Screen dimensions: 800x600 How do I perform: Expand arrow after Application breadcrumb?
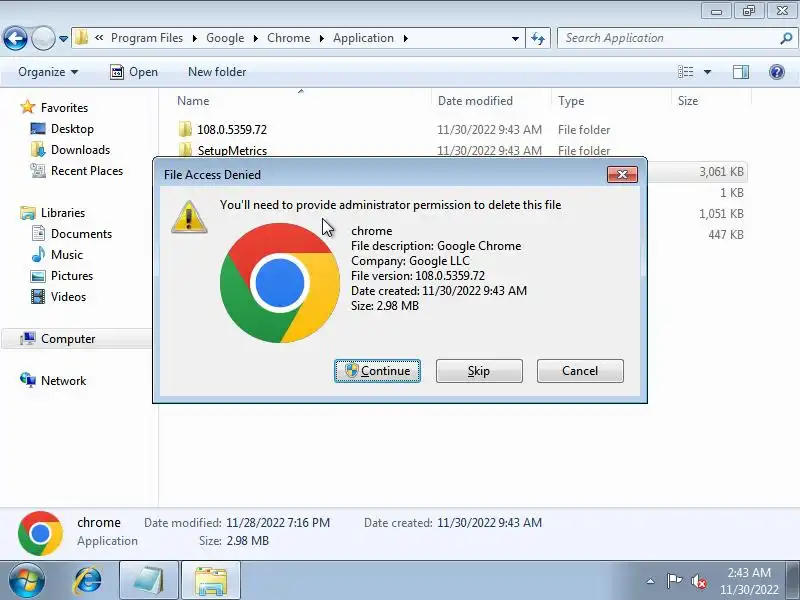point(406,39)
